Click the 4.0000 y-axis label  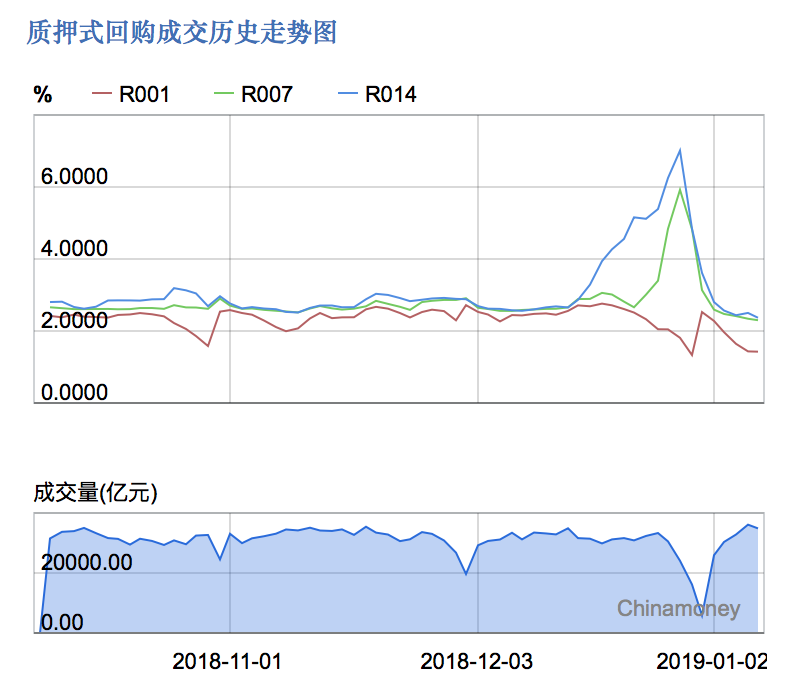pyautogui.click(x=74, y=249)
